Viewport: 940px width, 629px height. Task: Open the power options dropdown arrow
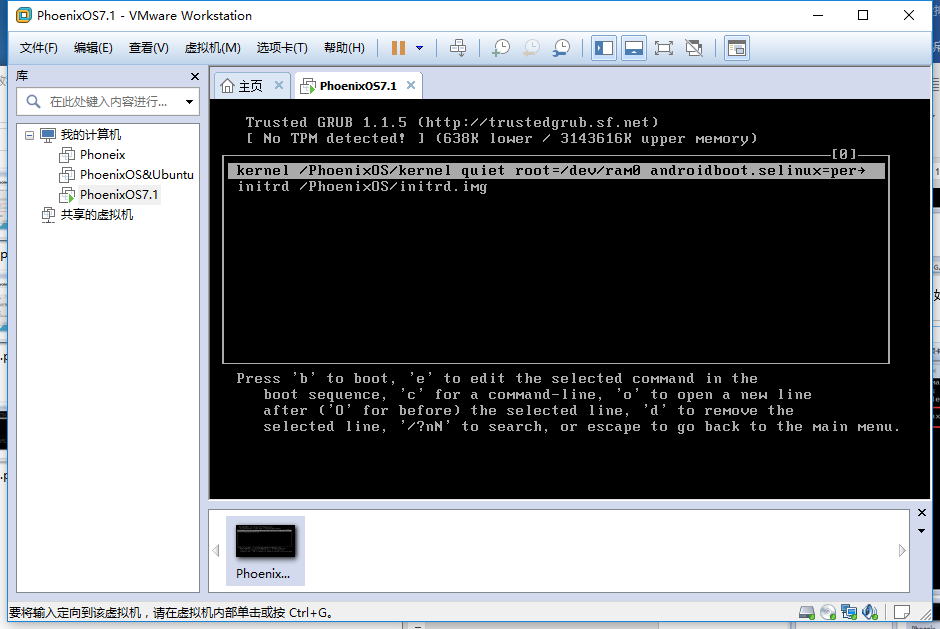click(x=420, y=48)
